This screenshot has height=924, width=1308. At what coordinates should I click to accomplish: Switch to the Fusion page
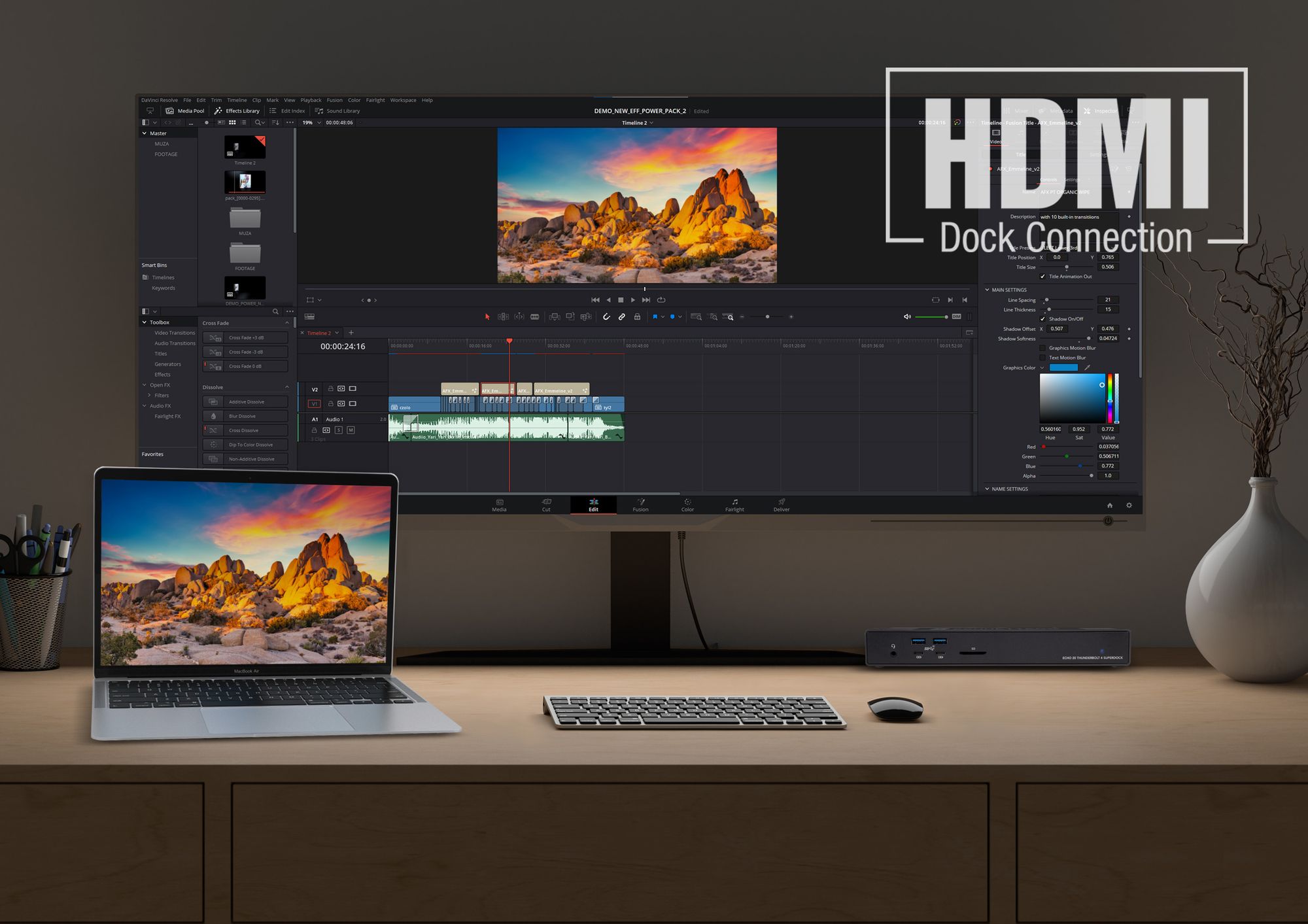pos(640,505)
